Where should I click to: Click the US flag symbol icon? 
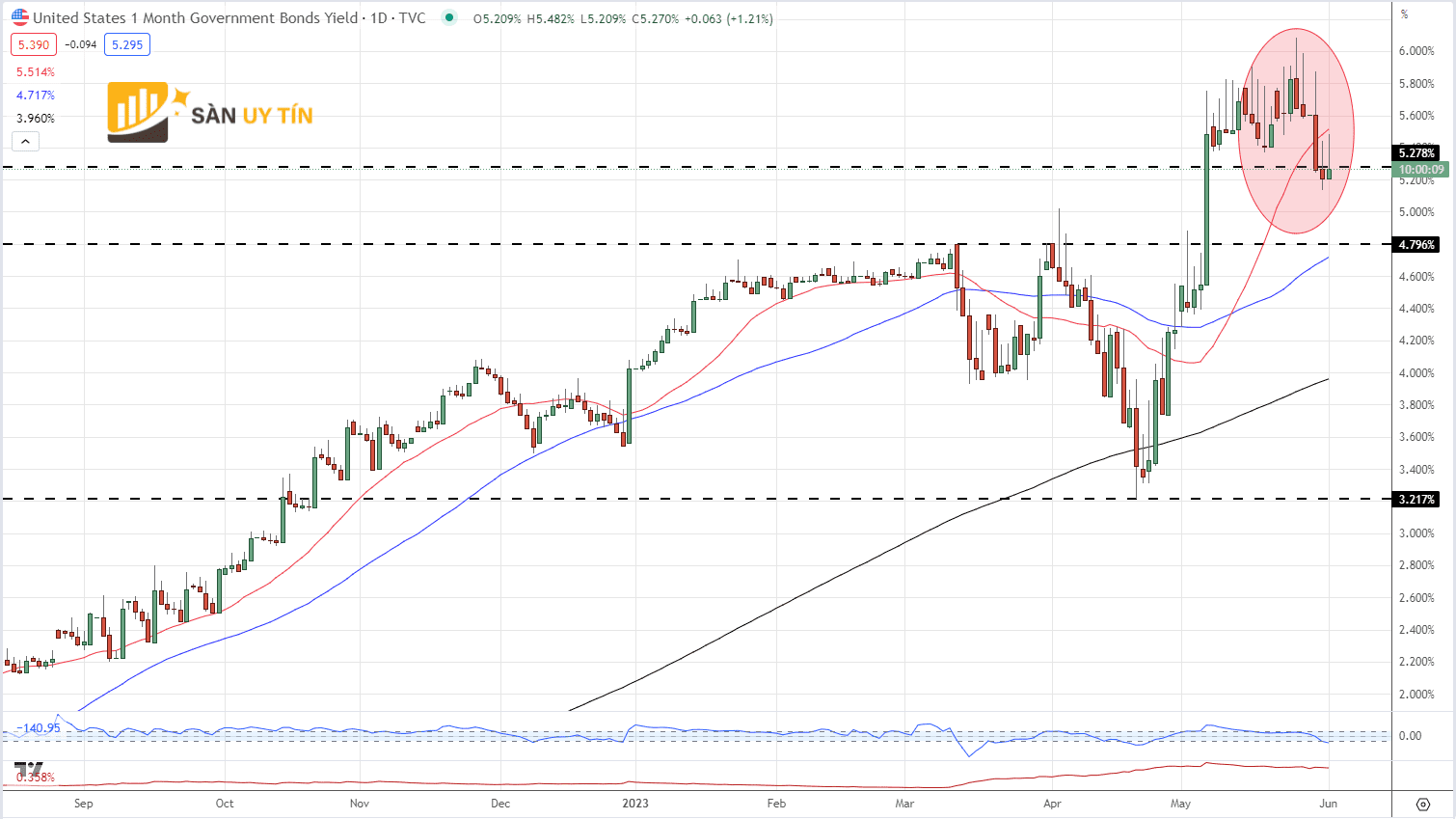point(20,17)
